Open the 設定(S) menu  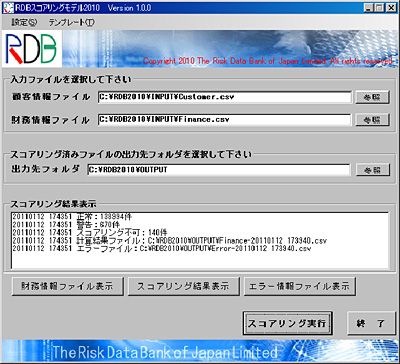[x=24, y=22]
